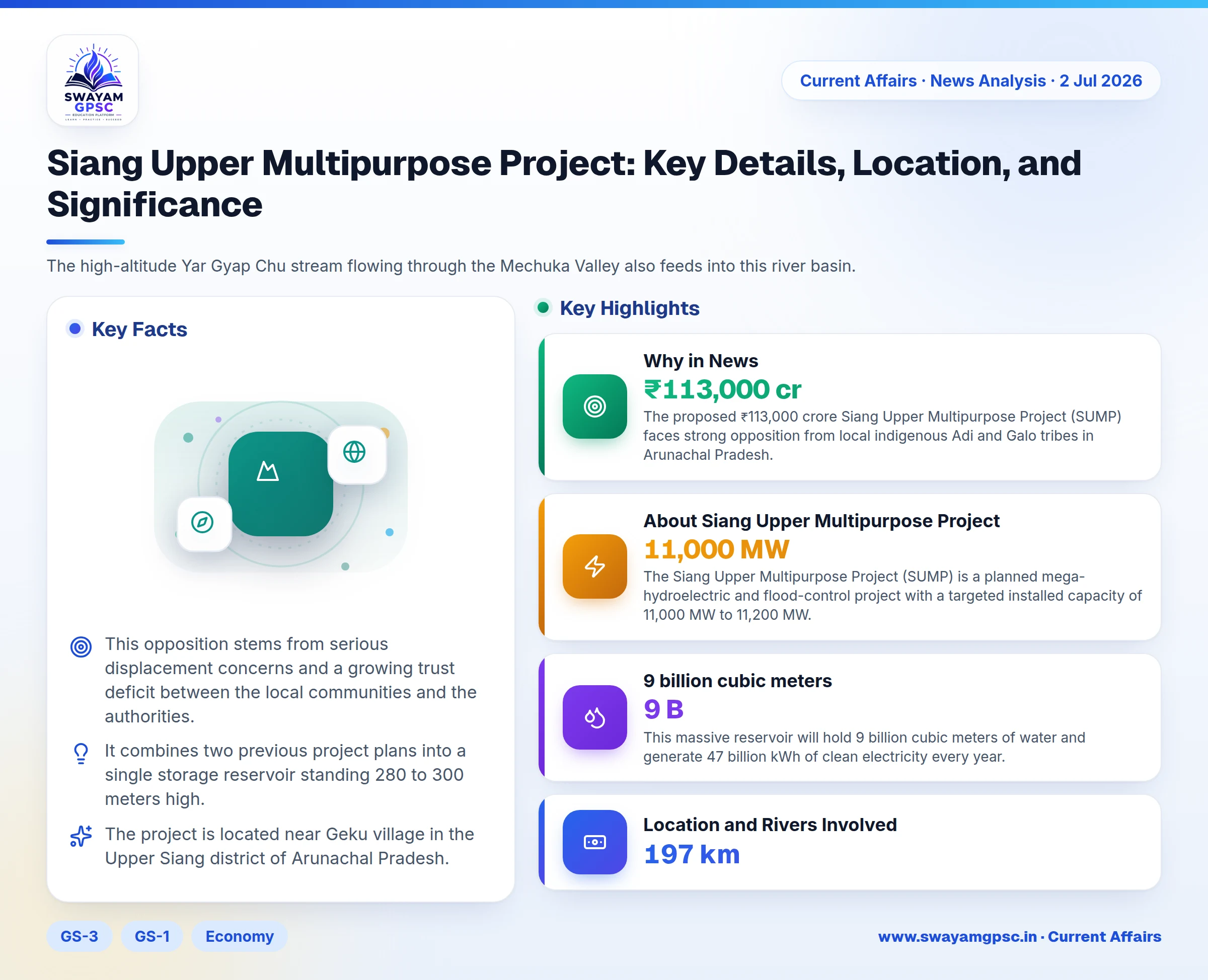This screenshot has height=980, width=1208.
Task: Click the Swayam GPSC logo
Action: (93, 80)
